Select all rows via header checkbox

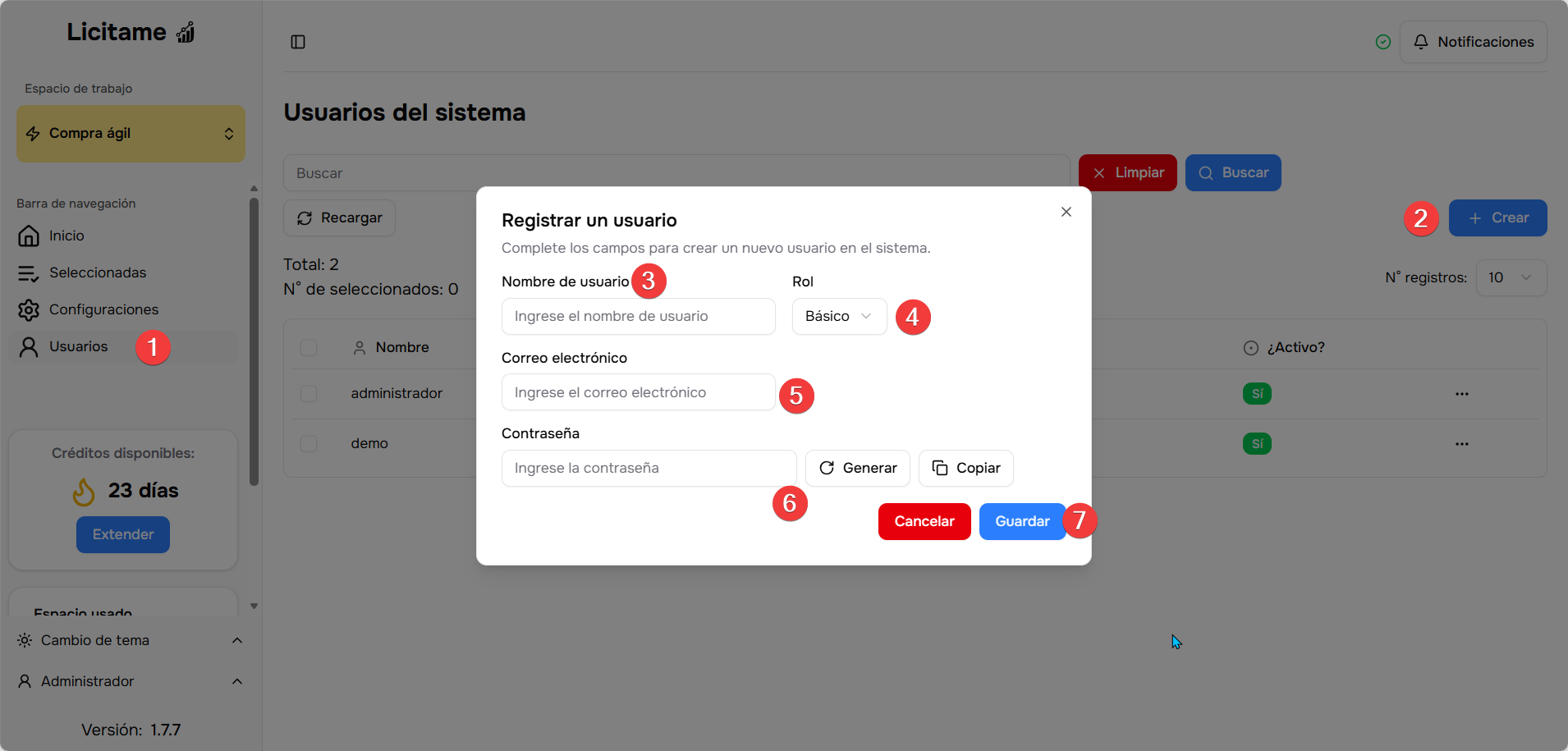pos(309,348)
